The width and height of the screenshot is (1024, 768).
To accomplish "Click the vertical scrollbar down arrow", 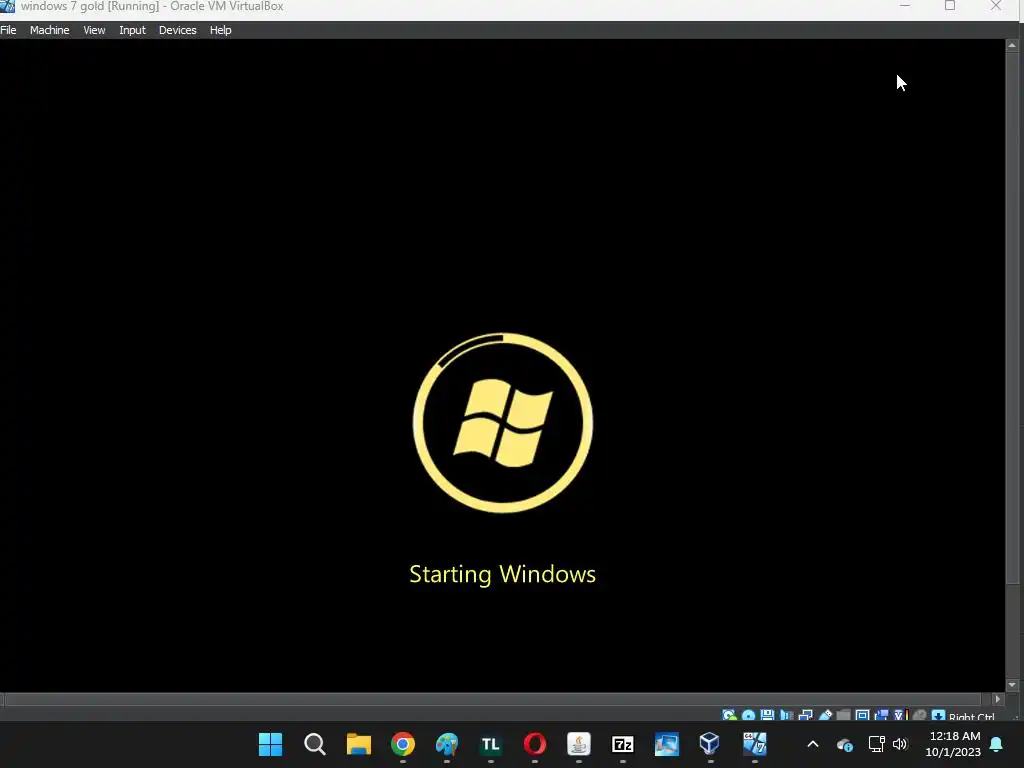I will point(1012,685).
